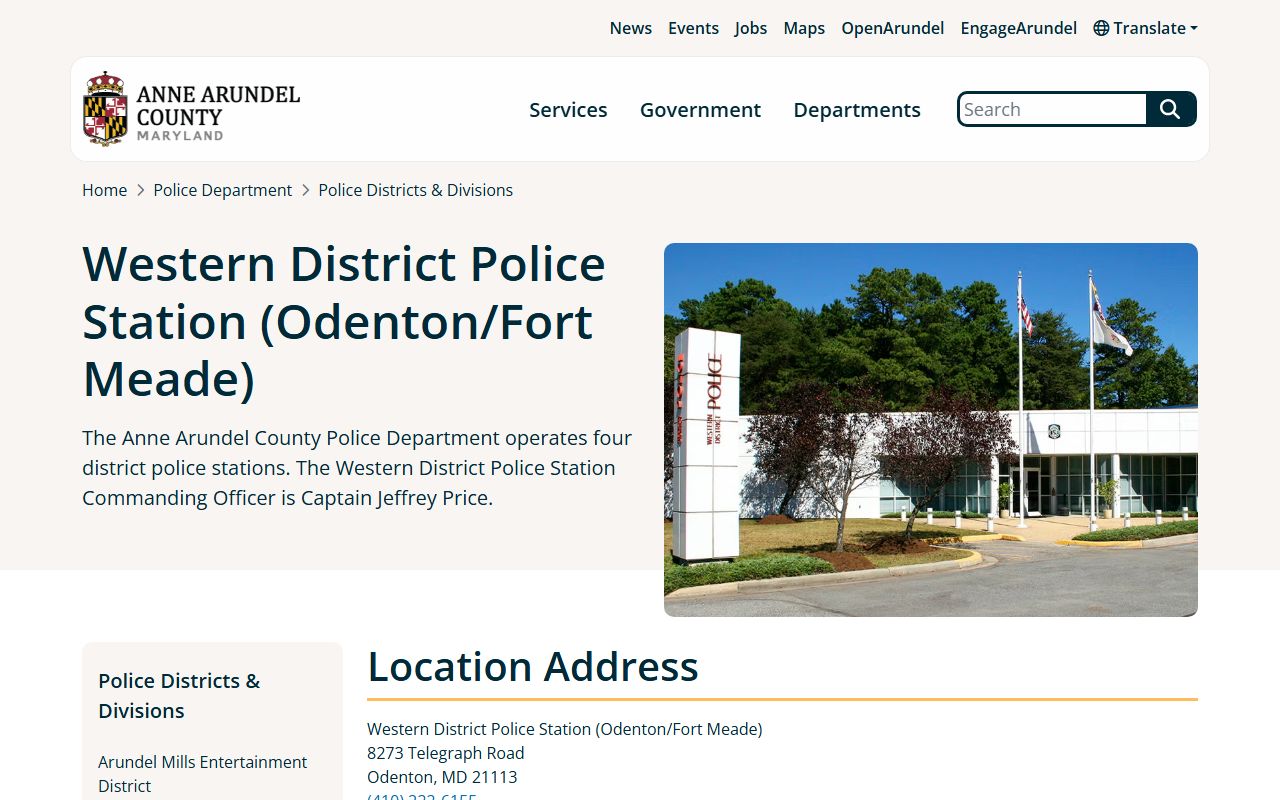Open the News link
Image resolution: width=1280 pixels, height=800 pixels.
(x=631, y=28)
